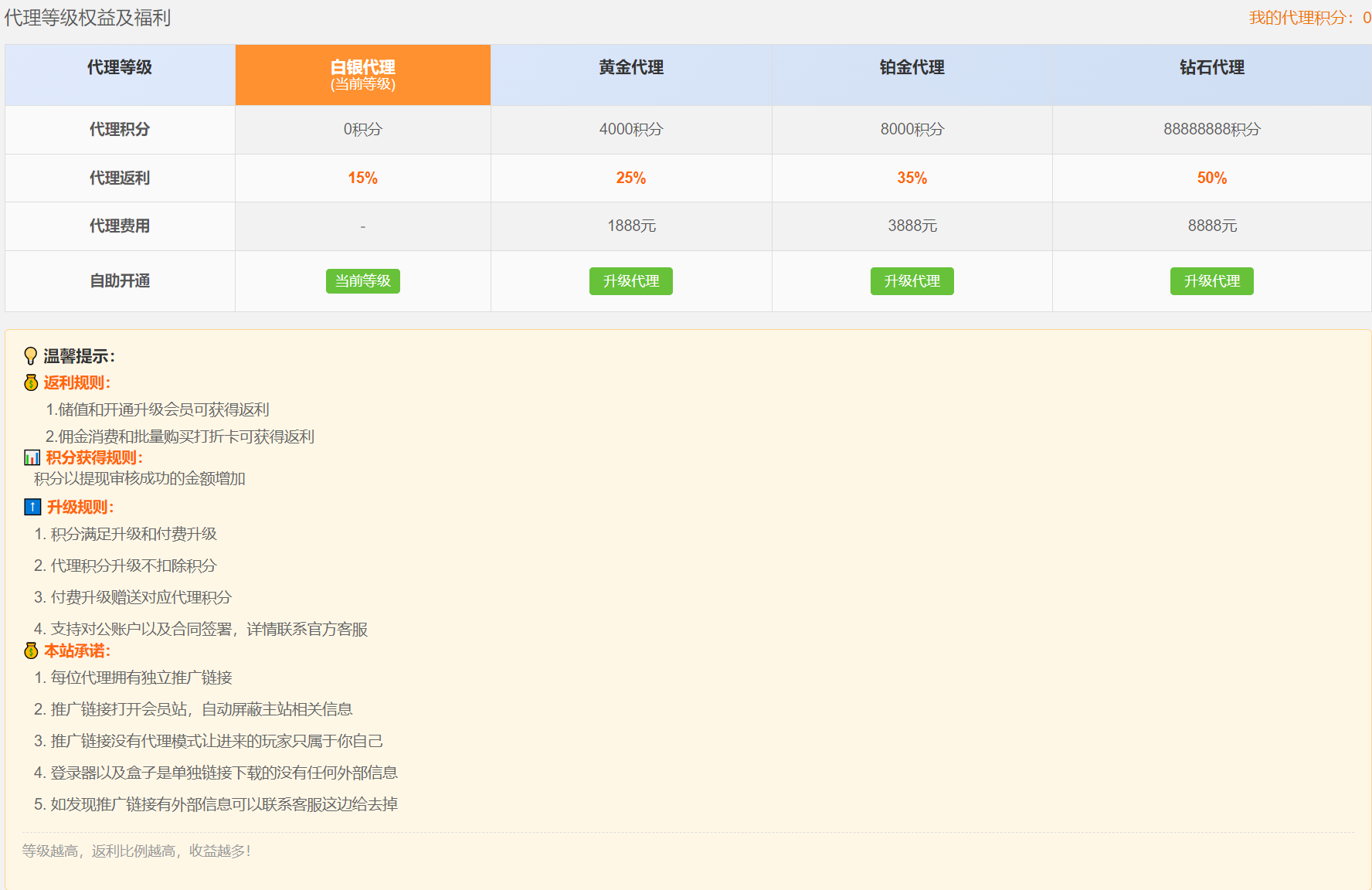Click the 50% rebate value
Screen dimensions: 1372x890
click(x=1211, y=178)
